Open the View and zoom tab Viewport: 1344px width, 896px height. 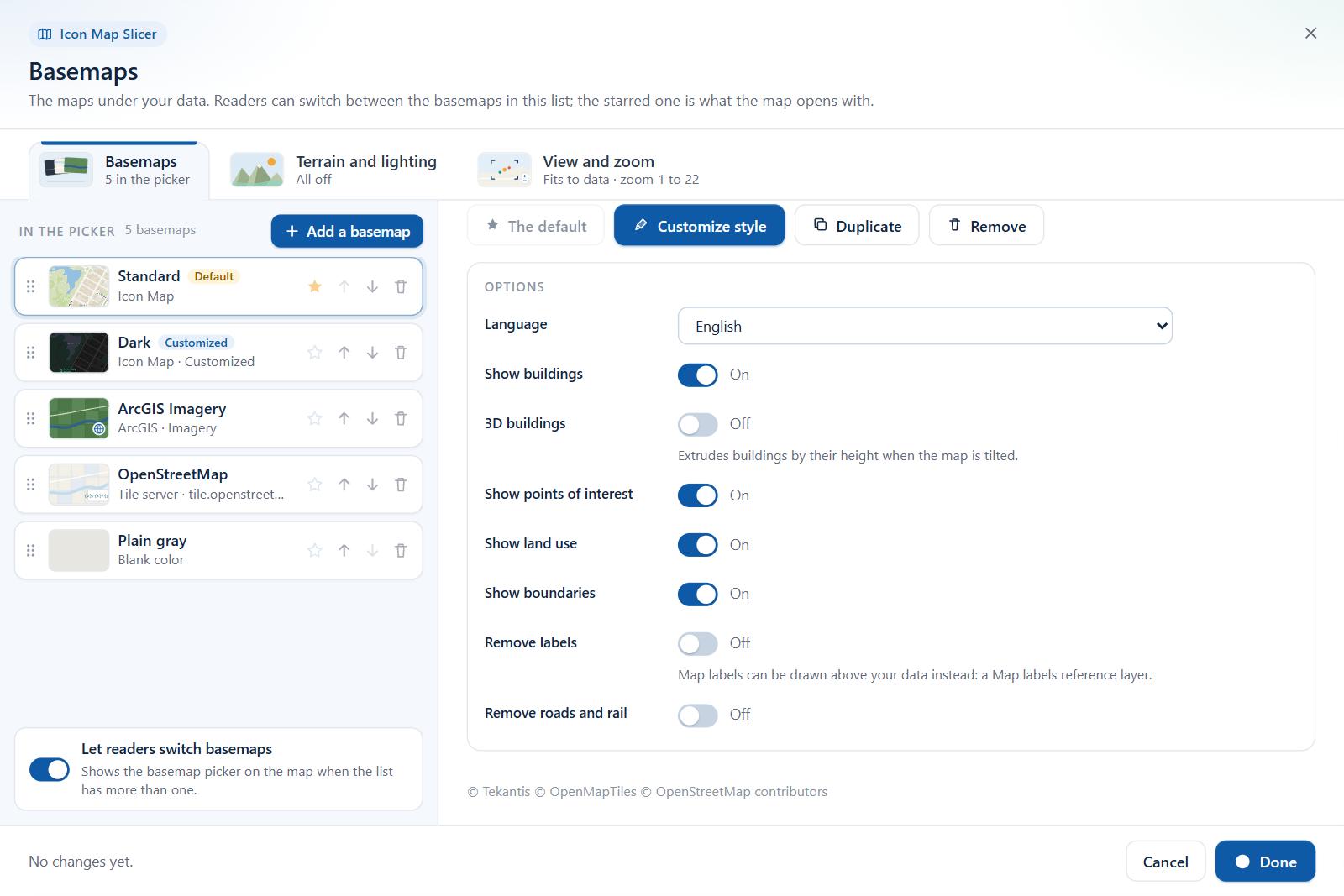(x=588, y=170)
